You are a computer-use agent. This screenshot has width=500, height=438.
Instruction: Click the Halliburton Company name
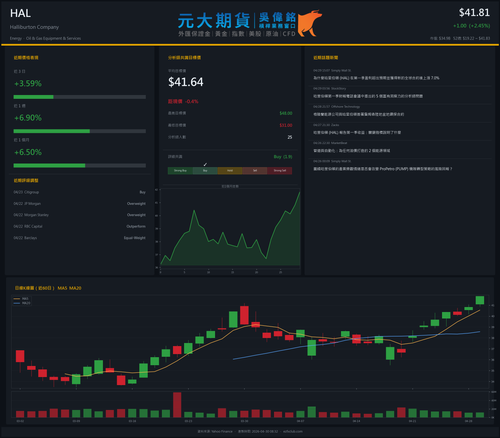click(34, 27)
